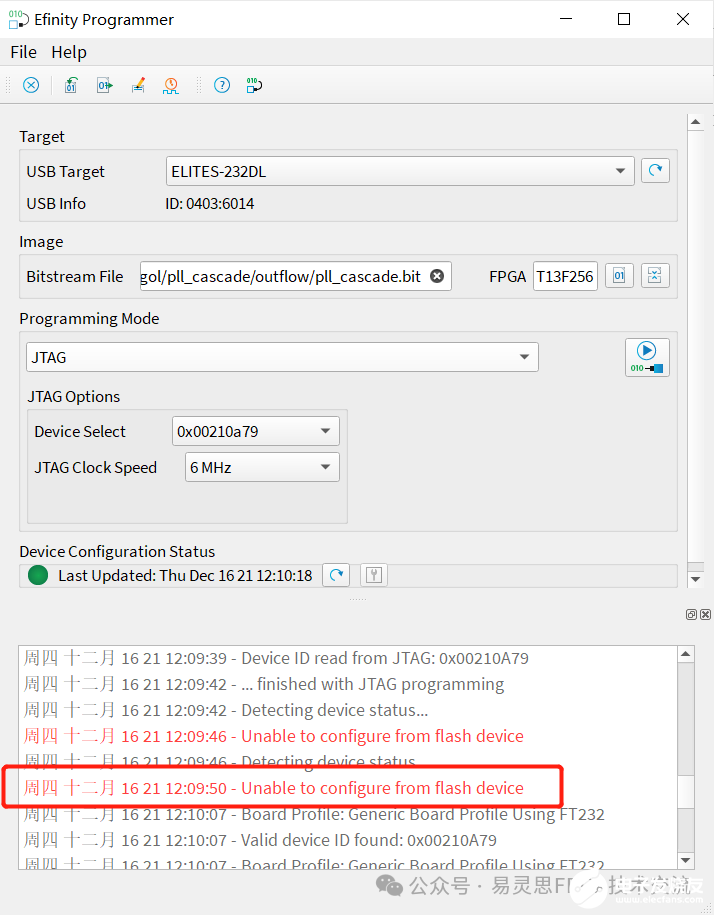
Task: Refresh the USB Target list
Action: coord(655,171)
